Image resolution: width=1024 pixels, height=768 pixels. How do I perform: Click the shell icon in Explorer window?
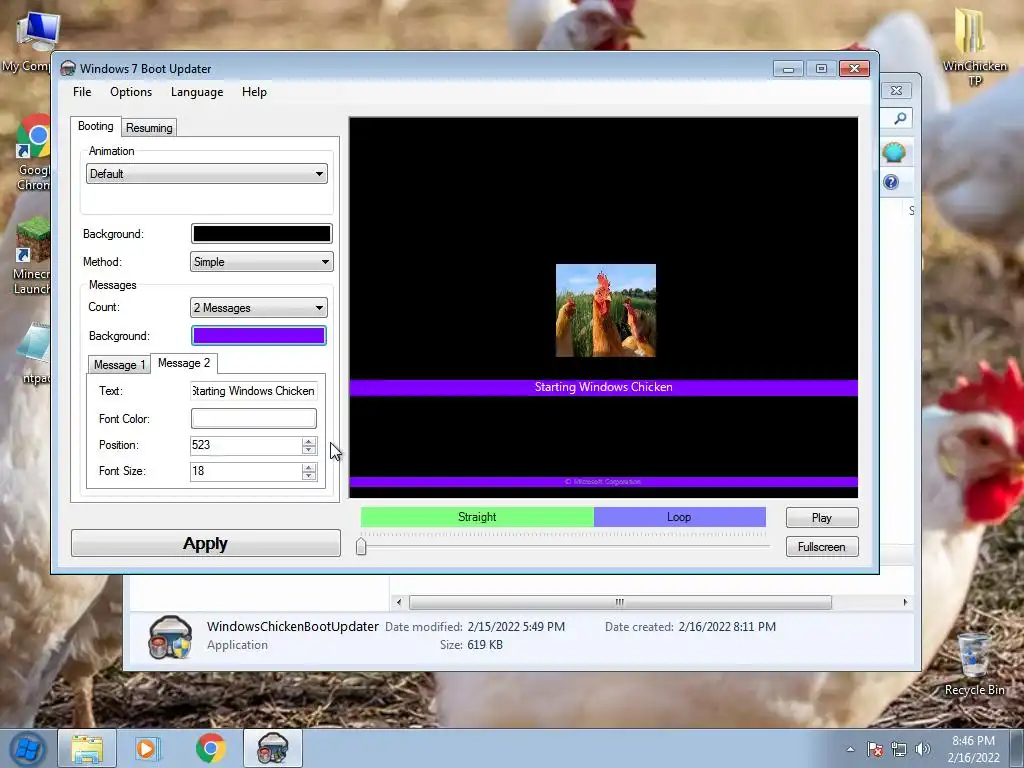pyautogui.click(x=893, y=153)
